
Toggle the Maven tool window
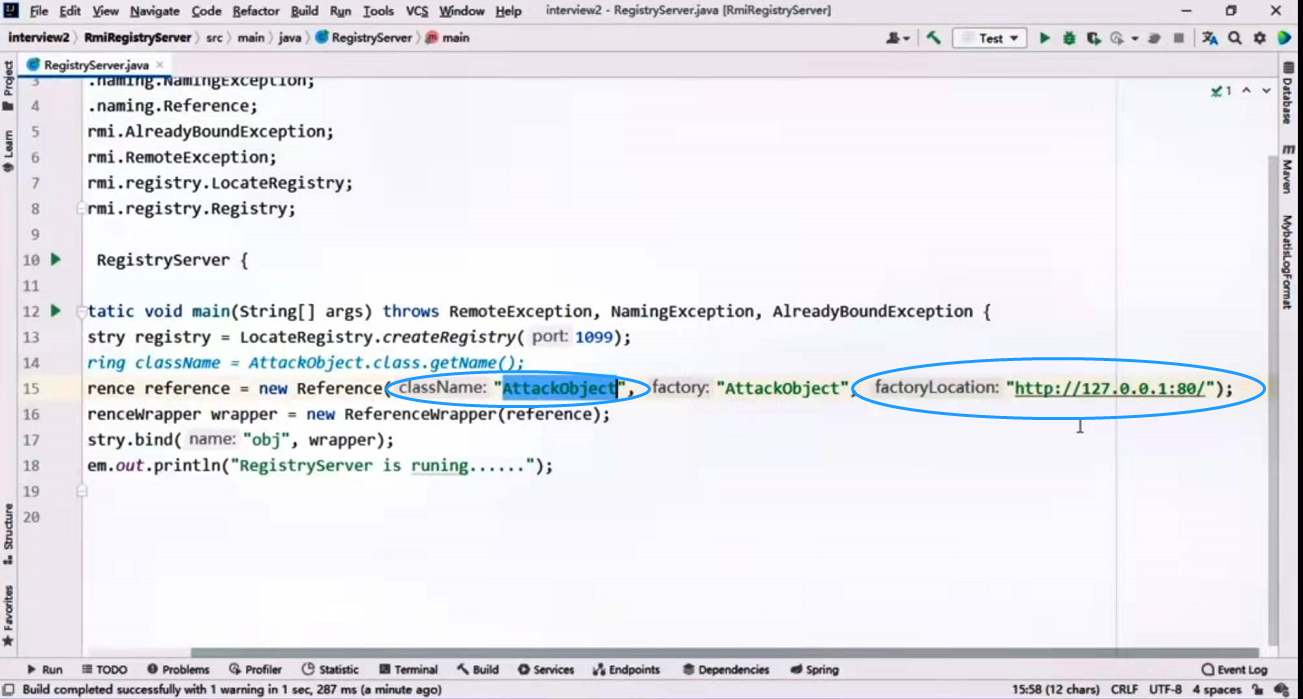click(1288, 167)
